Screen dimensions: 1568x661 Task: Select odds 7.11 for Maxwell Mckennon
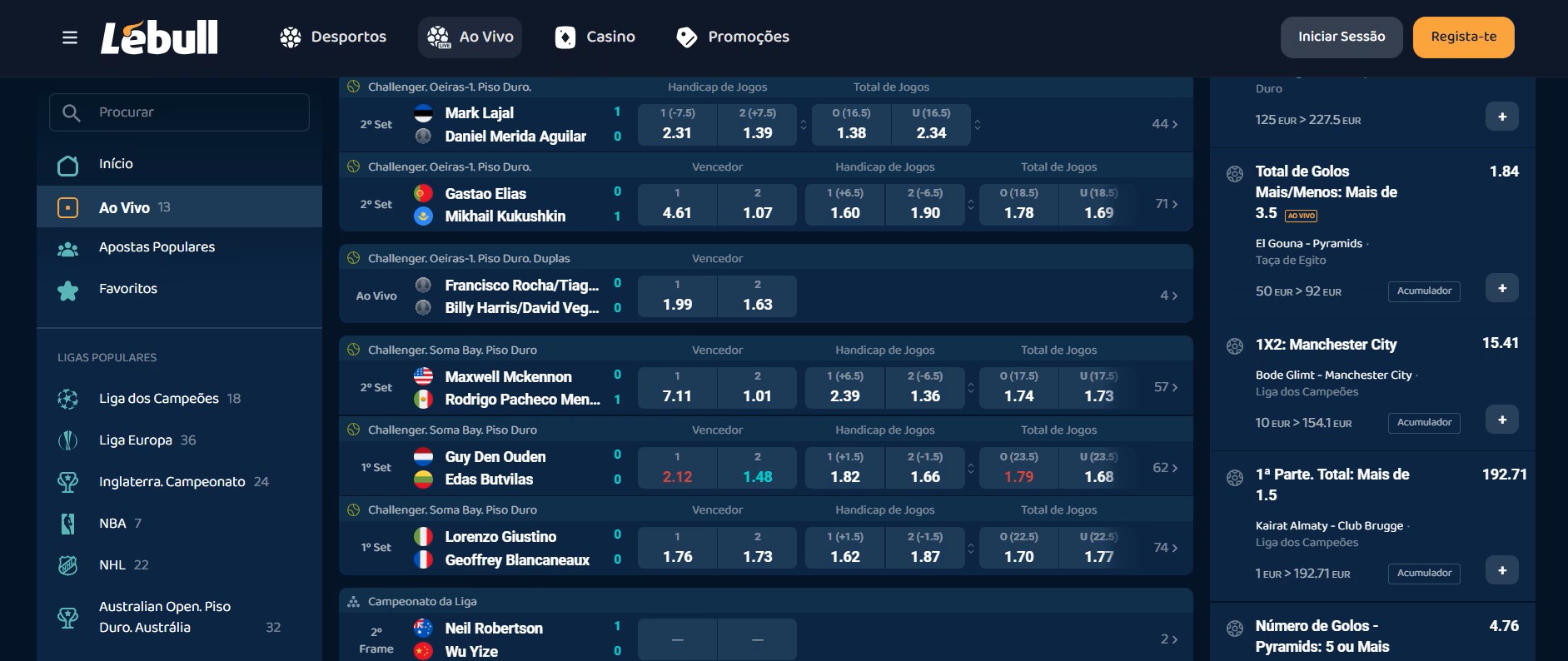(x=677, y=387)
